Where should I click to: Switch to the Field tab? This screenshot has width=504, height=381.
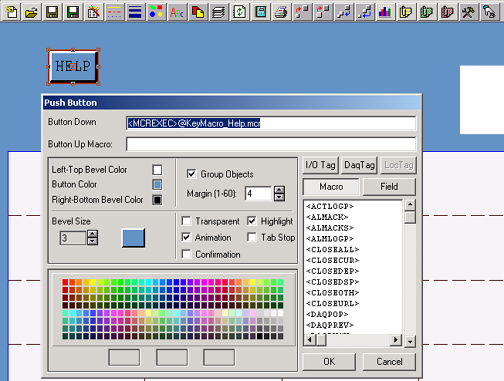(x=389, y=187)
